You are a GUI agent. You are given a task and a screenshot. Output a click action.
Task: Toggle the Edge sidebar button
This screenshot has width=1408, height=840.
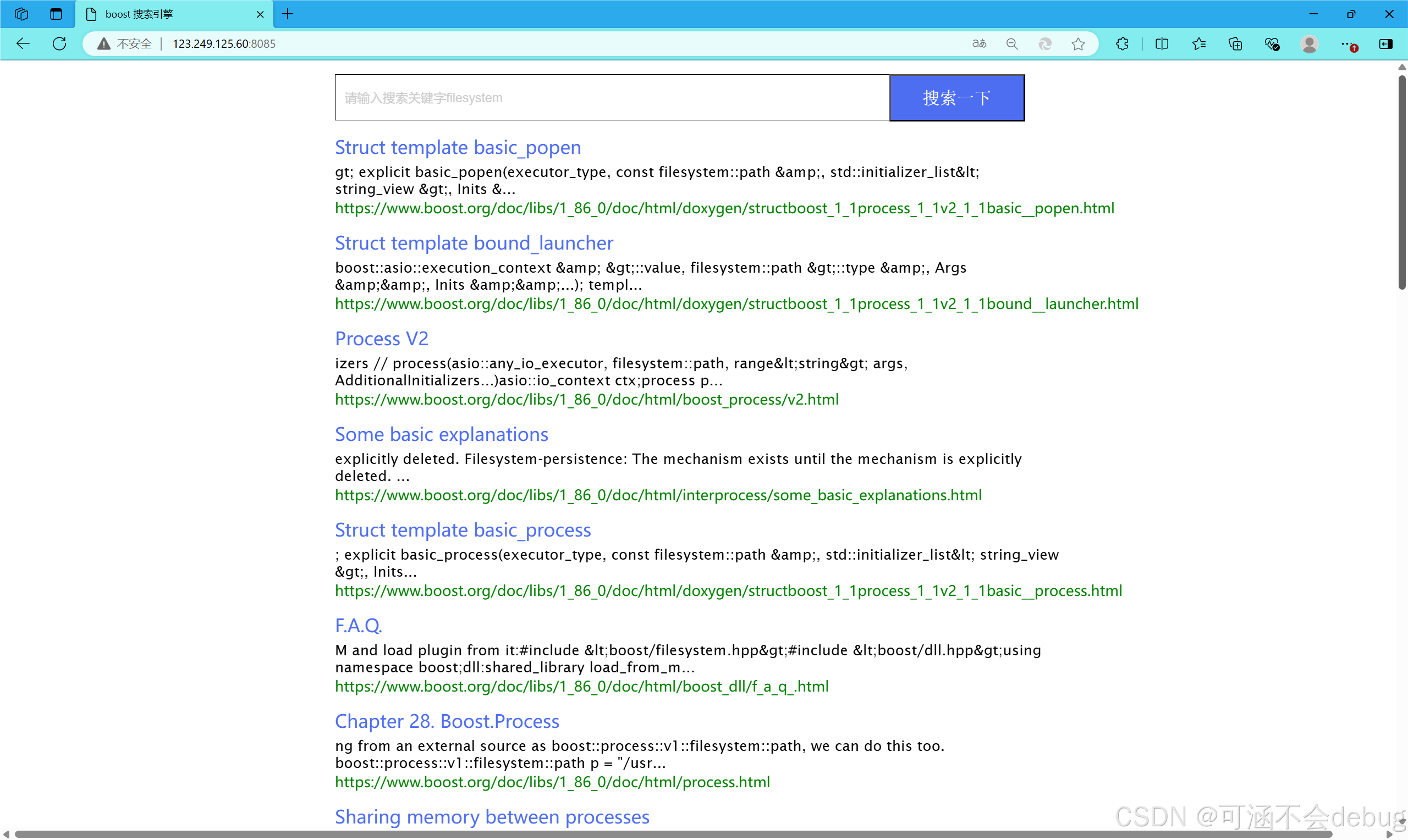pyautogui.click(x=1385, y=43)
